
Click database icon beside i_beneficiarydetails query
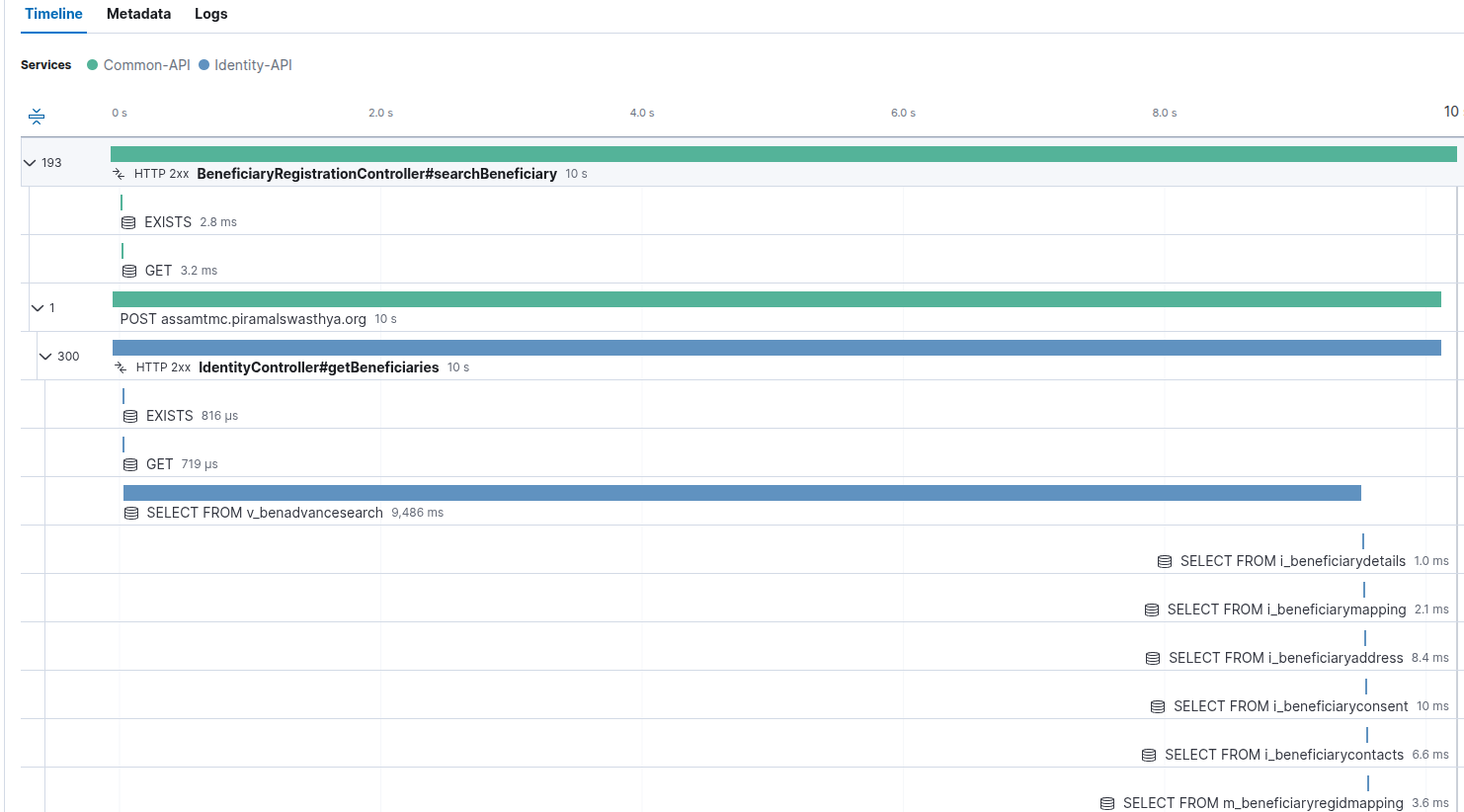click(x=1165, y=561)
